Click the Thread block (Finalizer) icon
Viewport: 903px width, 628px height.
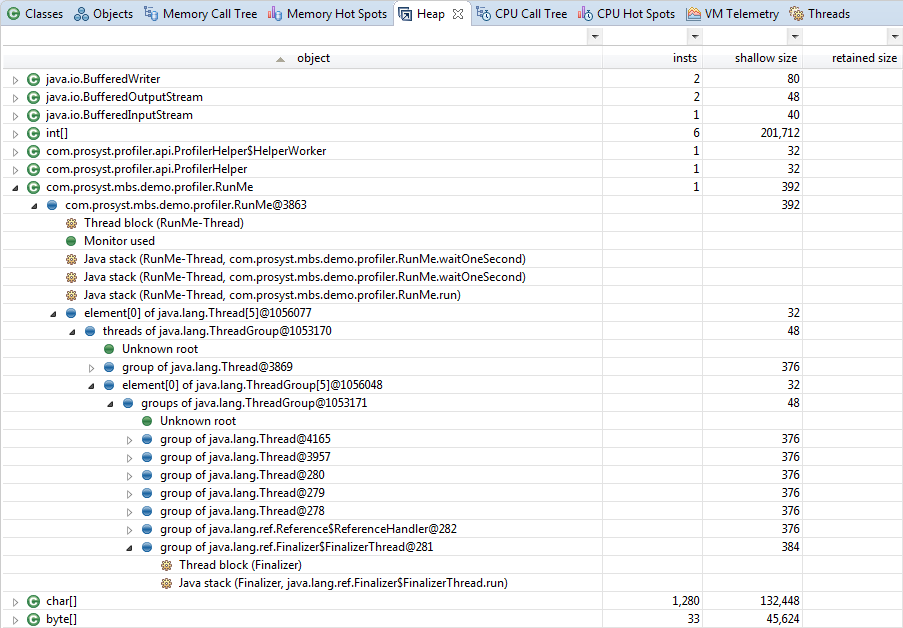pos(166,565)
